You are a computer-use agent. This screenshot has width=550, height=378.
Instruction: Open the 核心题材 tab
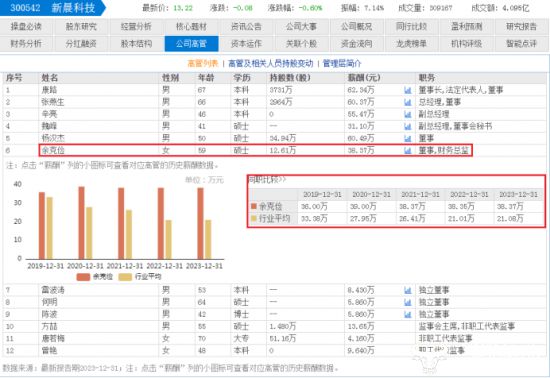(191, 26)
